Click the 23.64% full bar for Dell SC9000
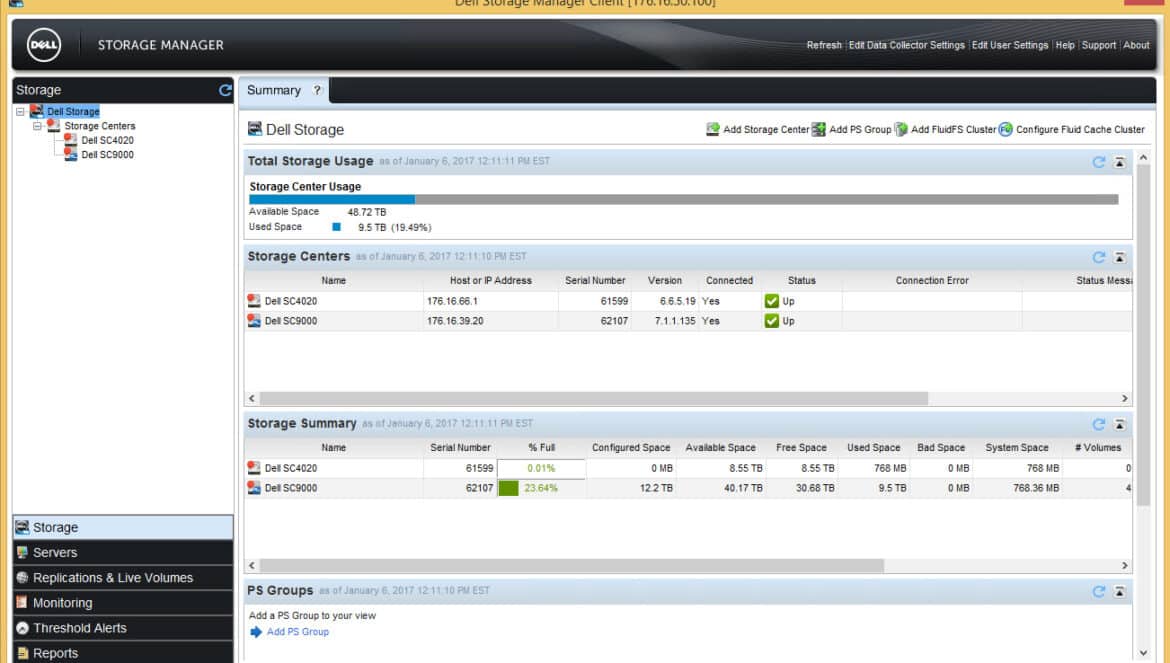 tap(541, 488)
